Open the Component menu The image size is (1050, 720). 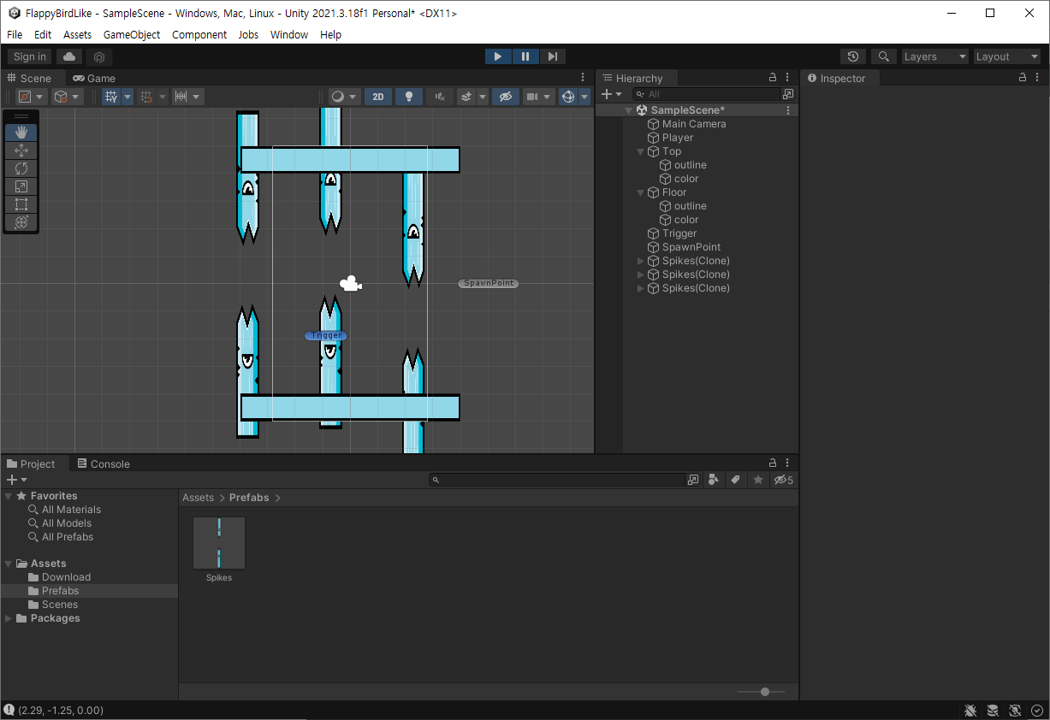click(199, 34)
